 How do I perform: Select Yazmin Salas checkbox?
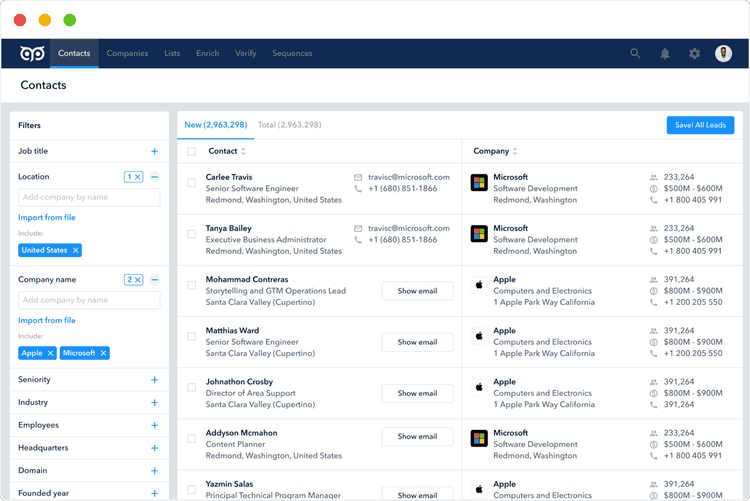pos(192,490)
